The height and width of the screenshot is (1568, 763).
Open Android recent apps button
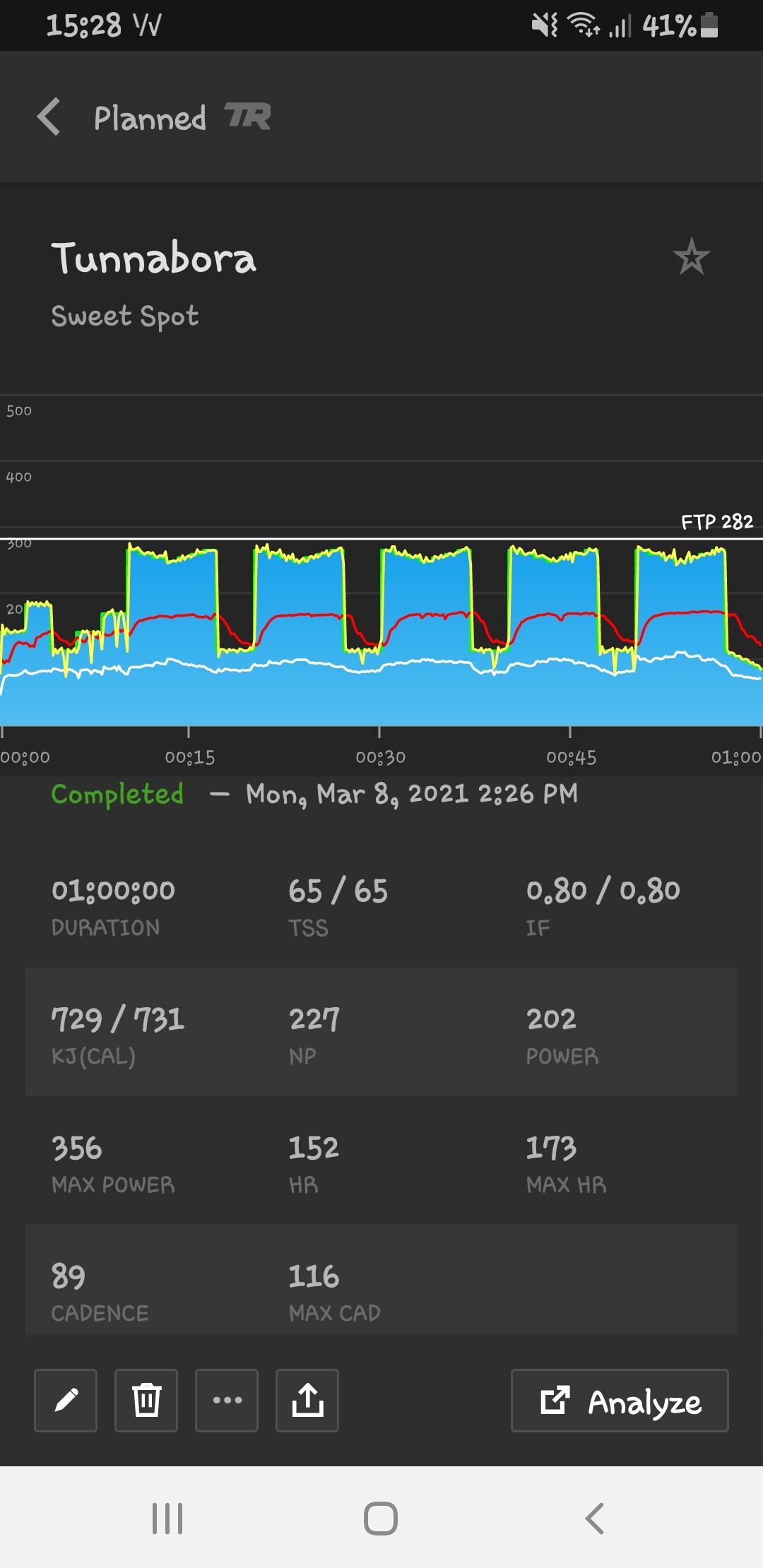click(x=167, y=1518)
